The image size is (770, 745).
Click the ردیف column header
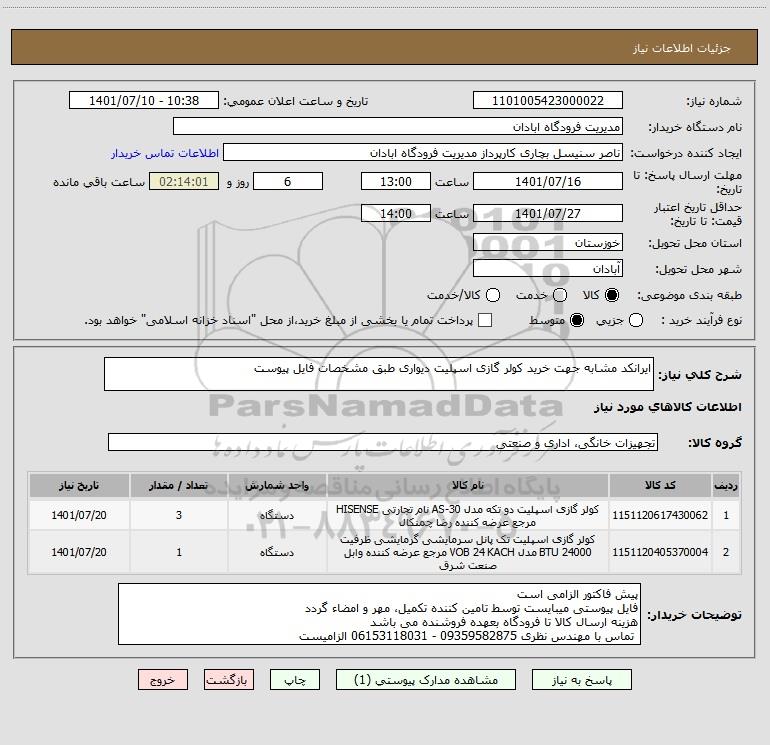[726, 486]
